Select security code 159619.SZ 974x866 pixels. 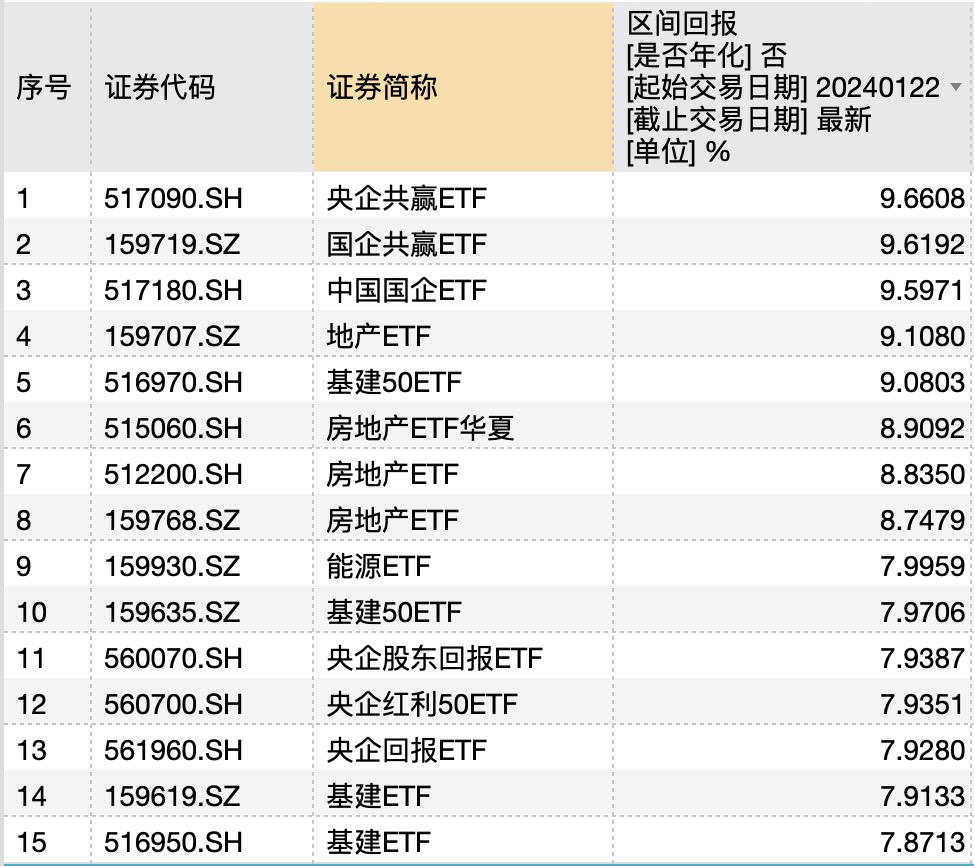pyautogui.click(x=172, y=796)
